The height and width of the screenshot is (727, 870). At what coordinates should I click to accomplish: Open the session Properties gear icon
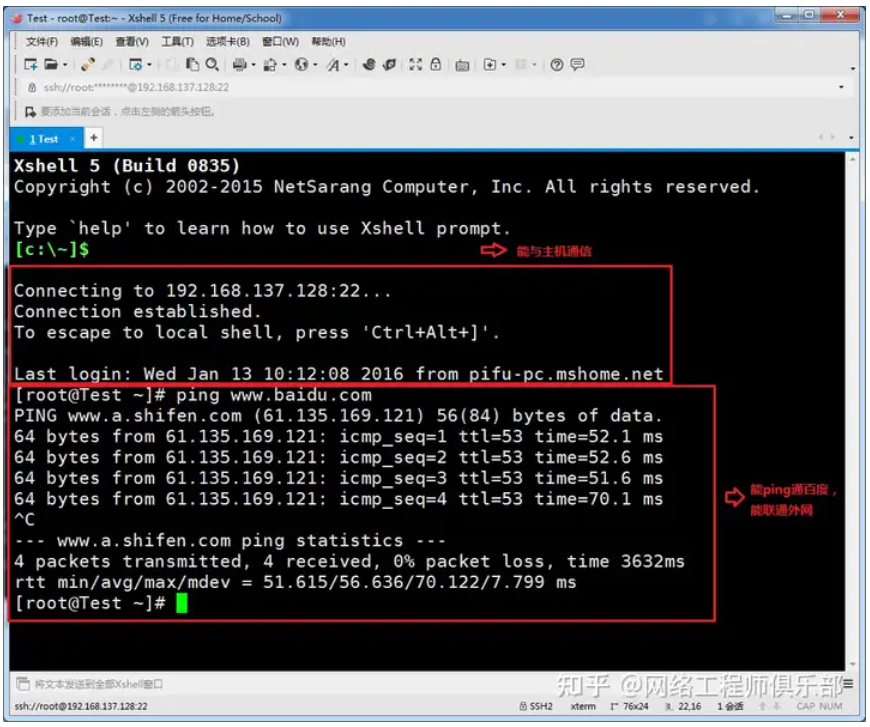pyautogui.click(x=135, y=65)
